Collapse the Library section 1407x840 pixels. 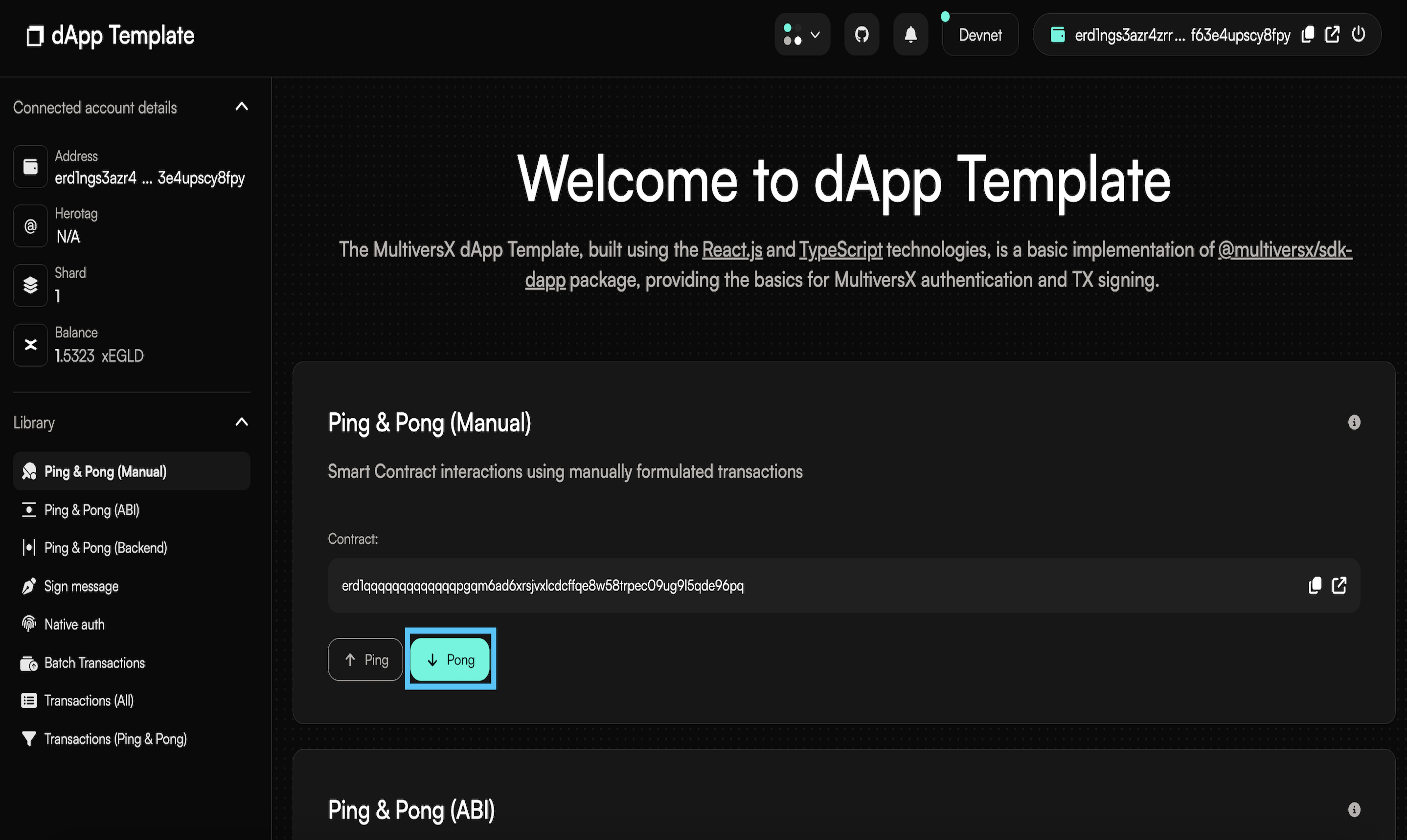coord(242,422)
